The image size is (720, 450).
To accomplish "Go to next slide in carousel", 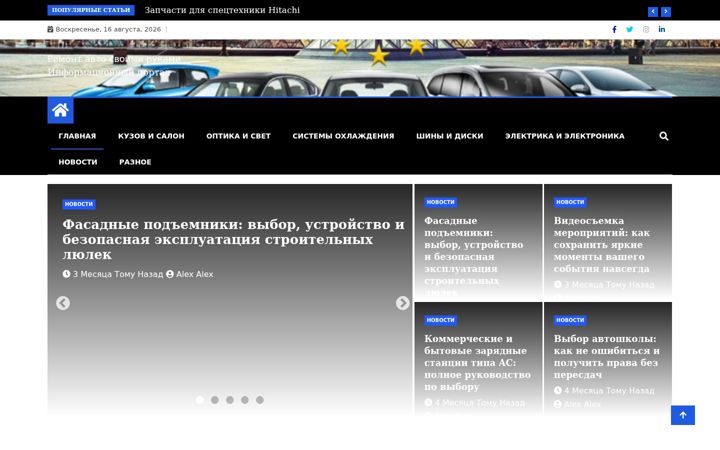I will point(402,303).
